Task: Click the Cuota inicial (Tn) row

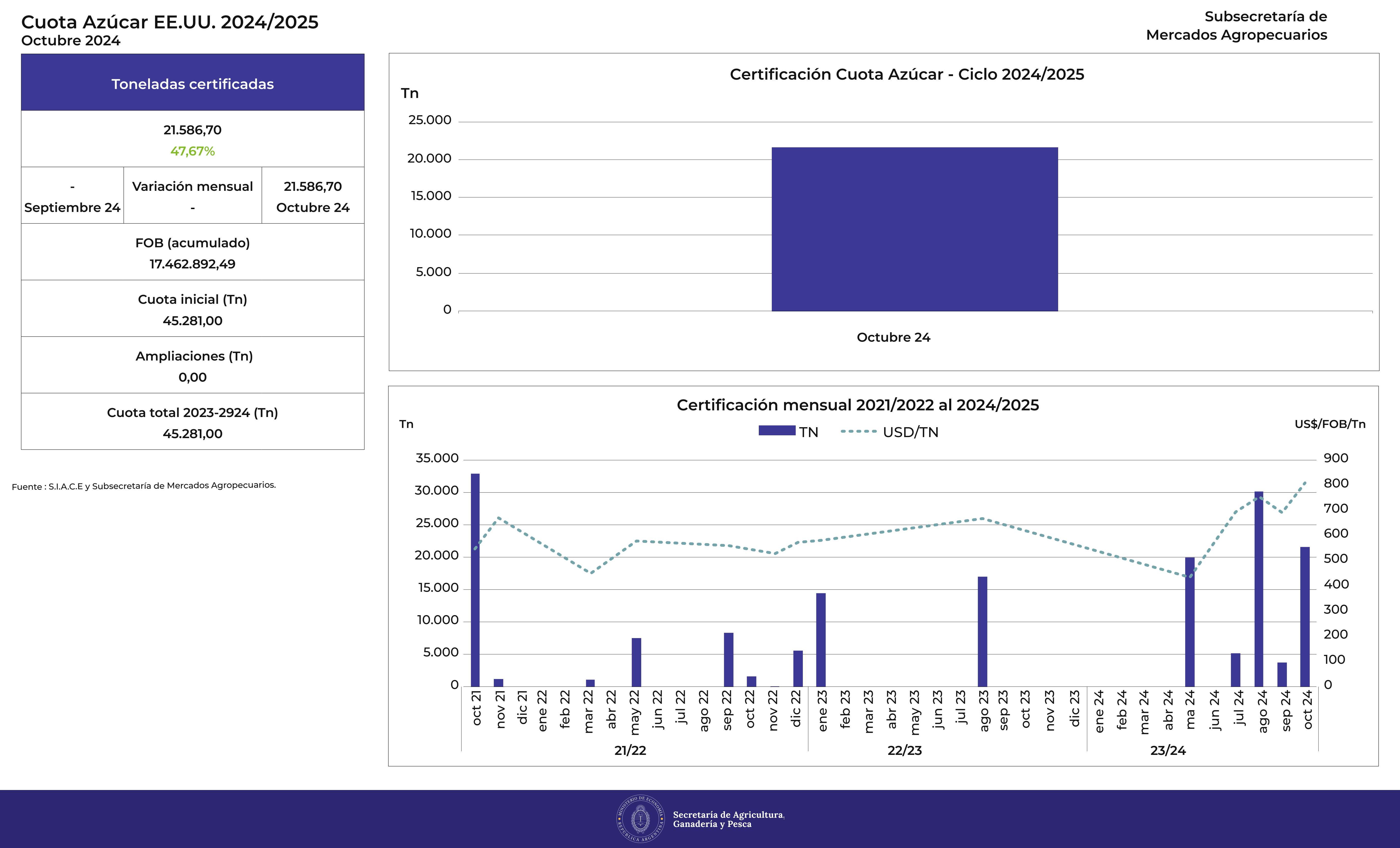Action: (x=193, y=309)
